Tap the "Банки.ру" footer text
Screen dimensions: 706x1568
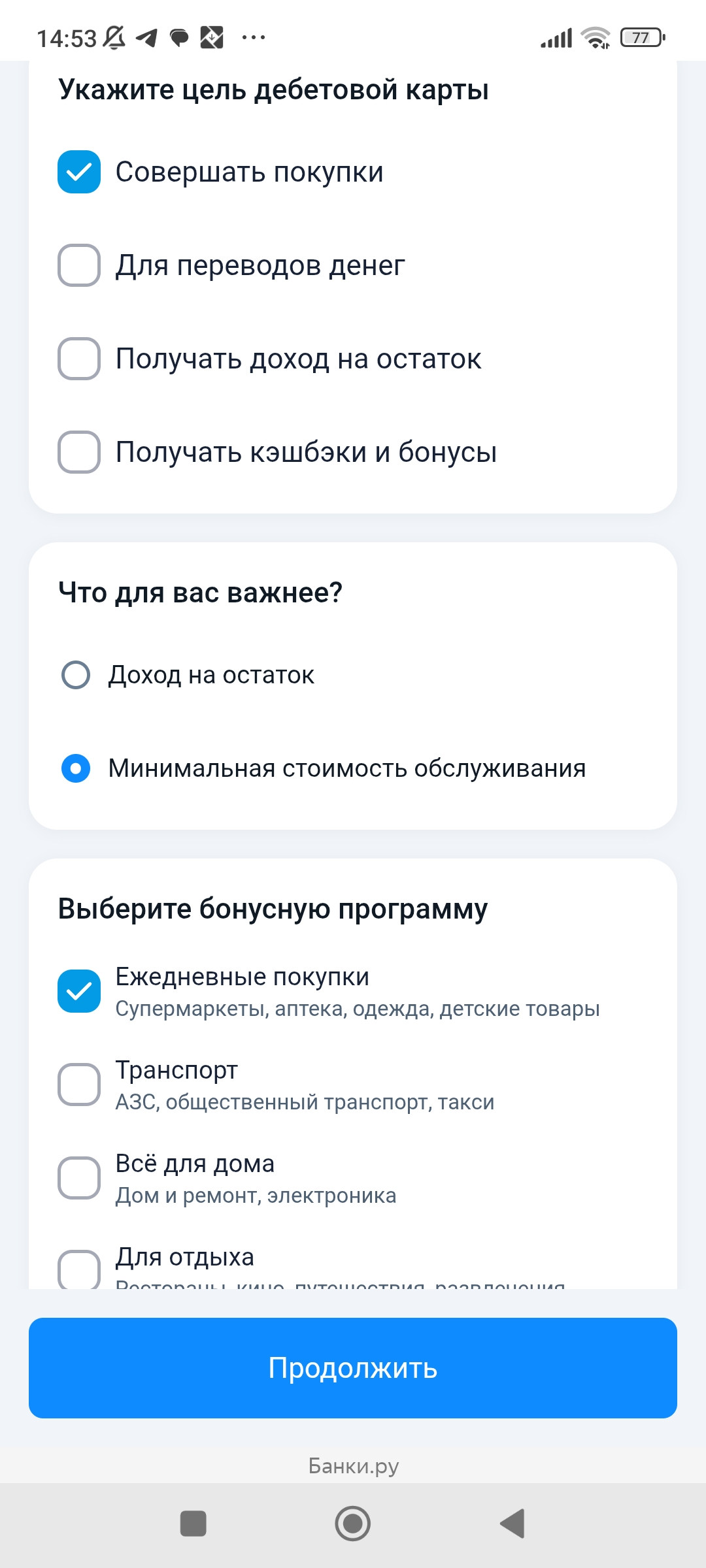point(353,1467)
